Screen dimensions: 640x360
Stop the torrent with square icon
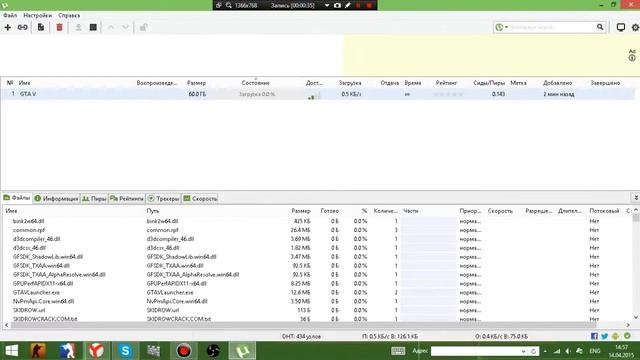tap(93, 27)
